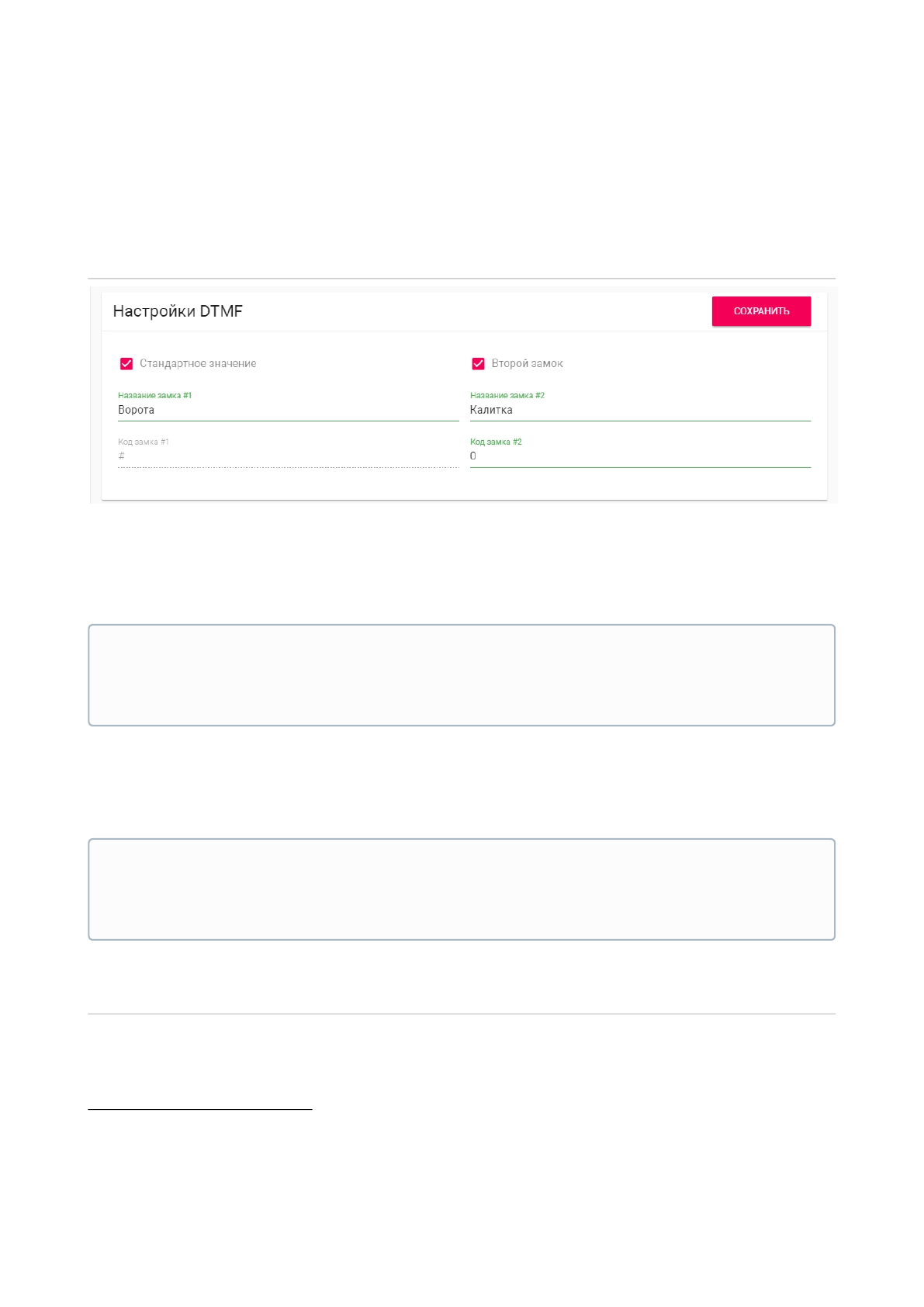Uncheck the Стандартное значение checkbox
924x1307 pixels.
[126, 363]
